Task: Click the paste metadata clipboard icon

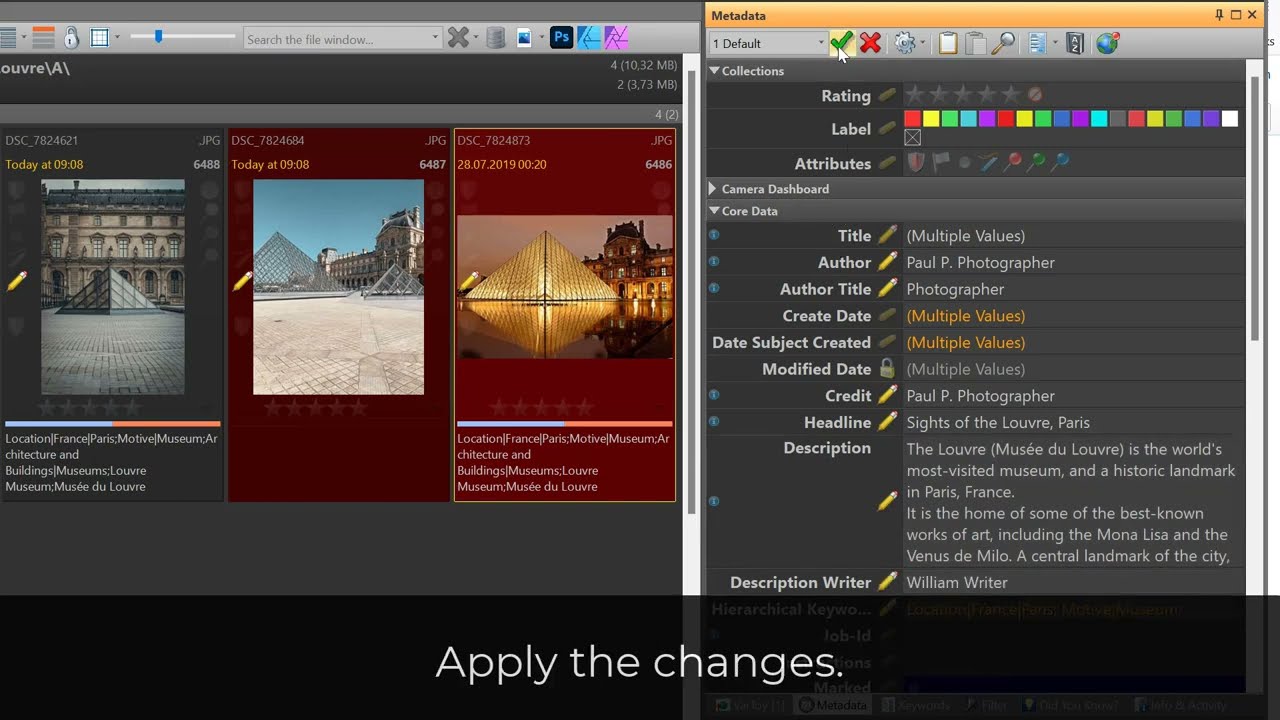Action: click(x=975, y=43)
